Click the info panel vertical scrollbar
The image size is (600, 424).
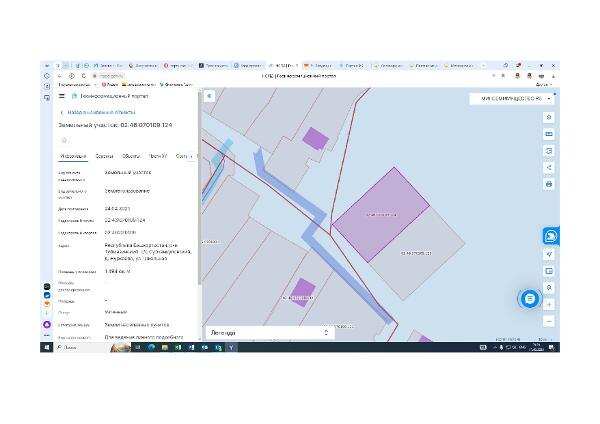[199, 188]
